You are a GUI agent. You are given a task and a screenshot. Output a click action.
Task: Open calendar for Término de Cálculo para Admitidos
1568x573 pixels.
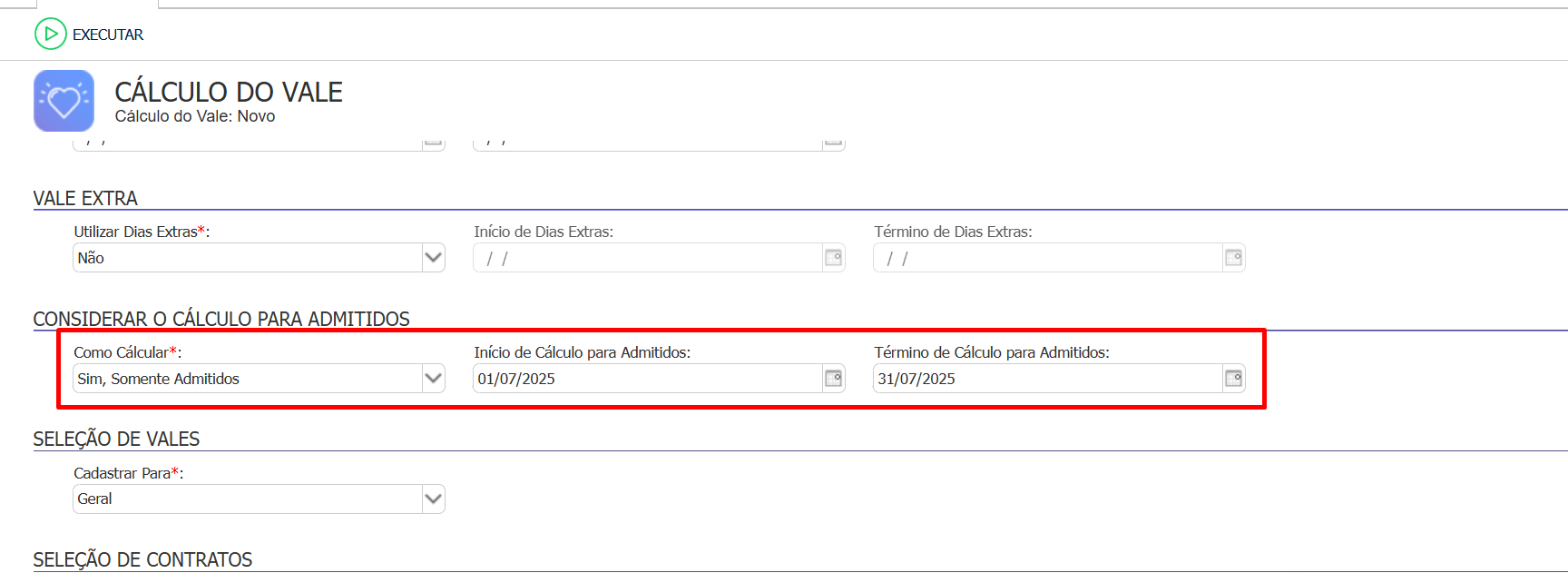pos(1233,379)
